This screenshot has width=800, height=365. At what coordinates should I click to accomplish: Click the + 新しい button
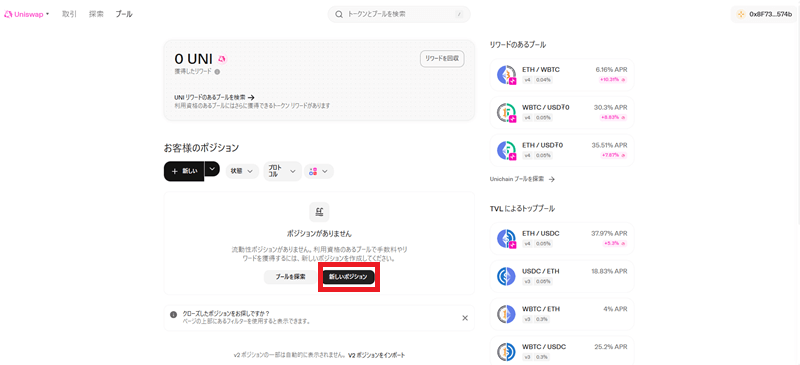tap(184, 172)
